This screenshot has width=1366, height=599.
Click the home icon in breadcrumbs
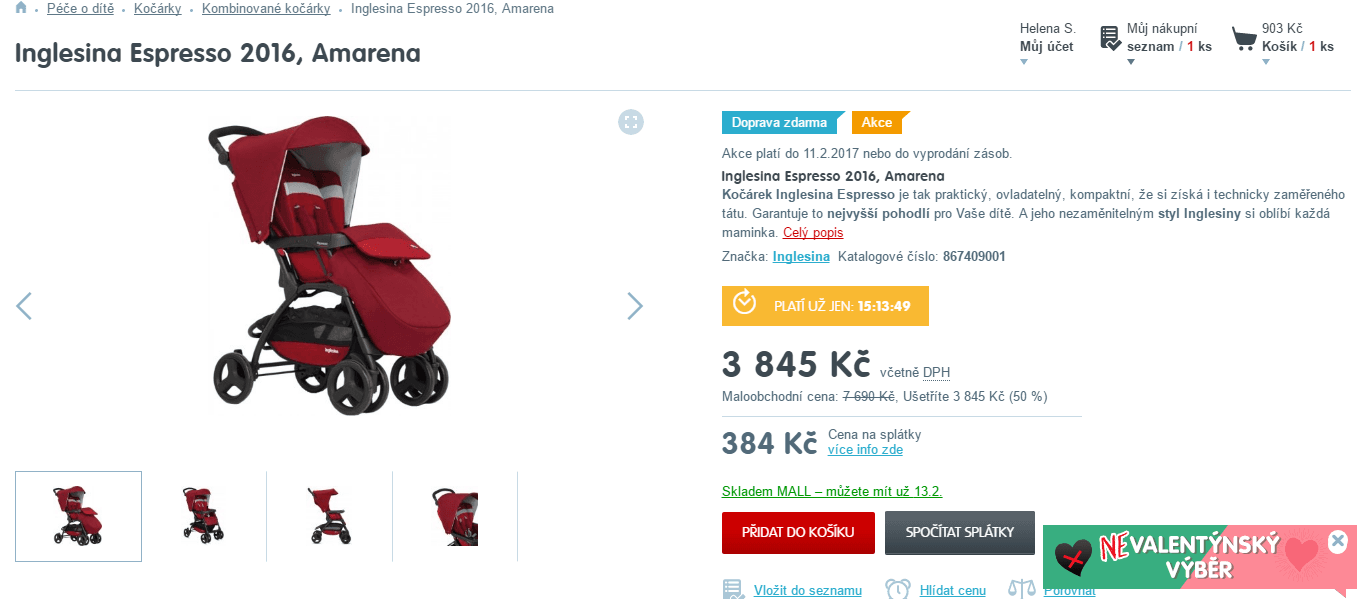[21, 9]
